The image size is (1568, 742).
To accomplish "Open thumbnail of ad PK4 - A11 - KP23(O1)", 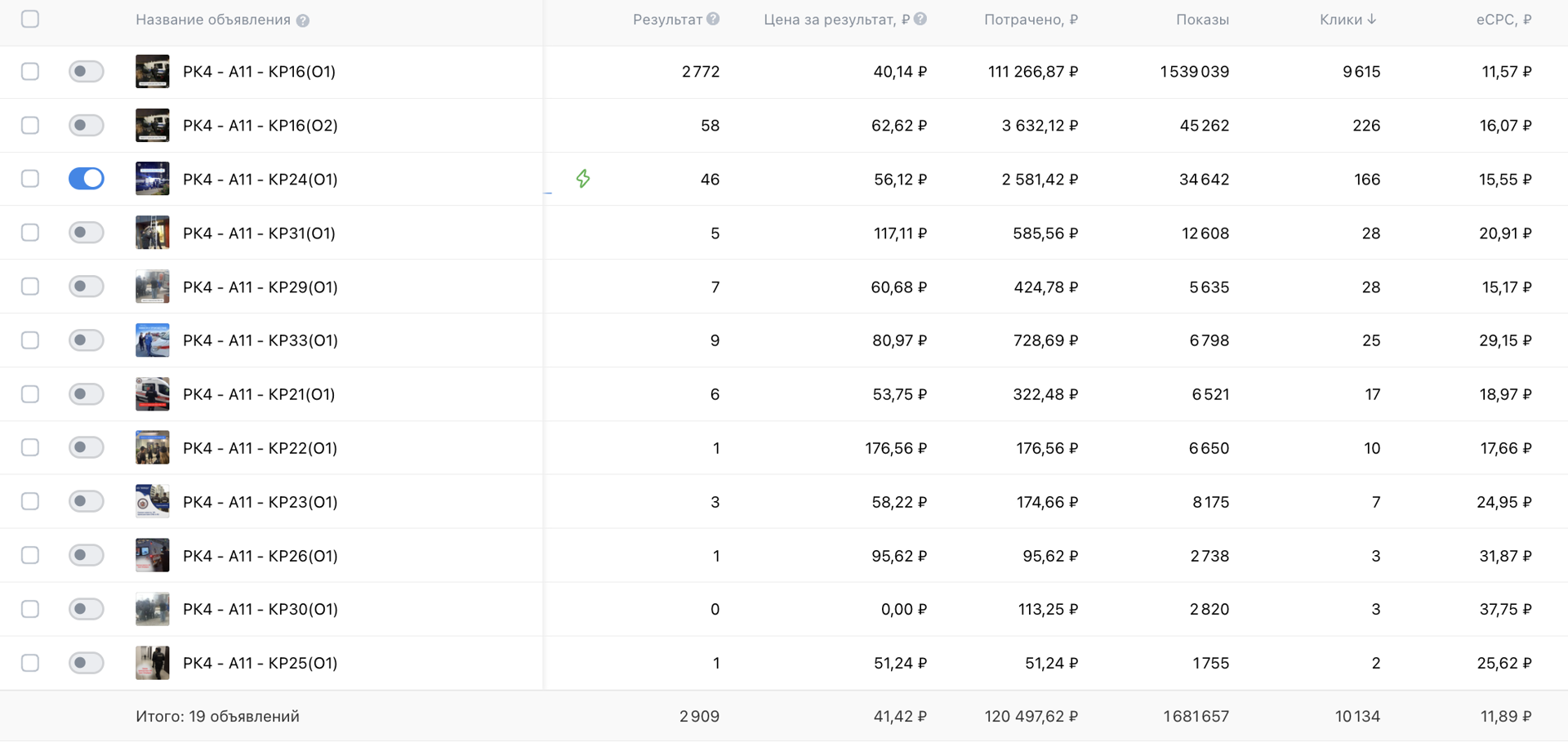I will coord(152,501).
